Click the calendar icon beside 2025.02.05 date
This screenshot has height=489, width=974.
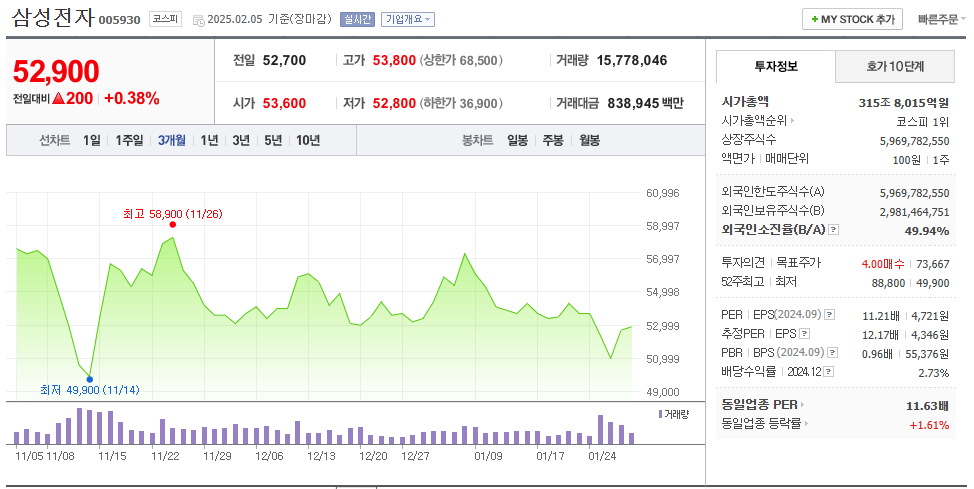coord(198,21)
